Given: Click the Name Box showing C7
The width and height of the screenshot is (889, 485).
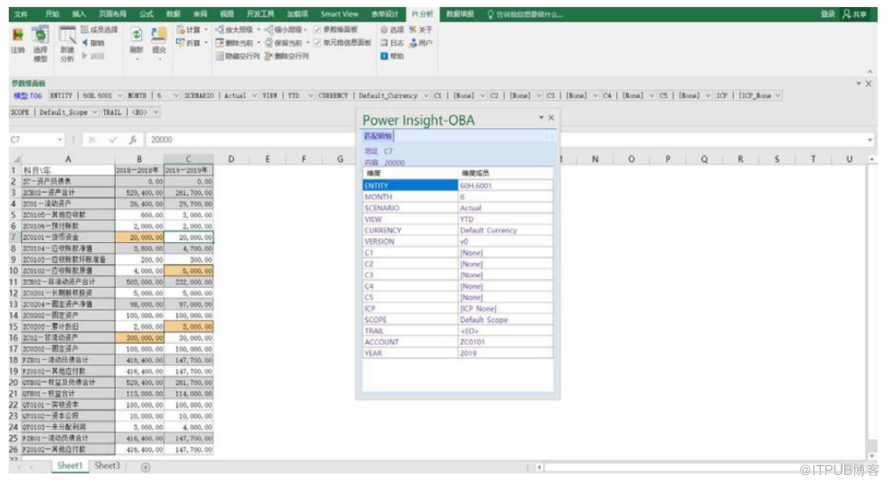Looking at the screenshot, I should pyautogui.click(x=30, y=140).
